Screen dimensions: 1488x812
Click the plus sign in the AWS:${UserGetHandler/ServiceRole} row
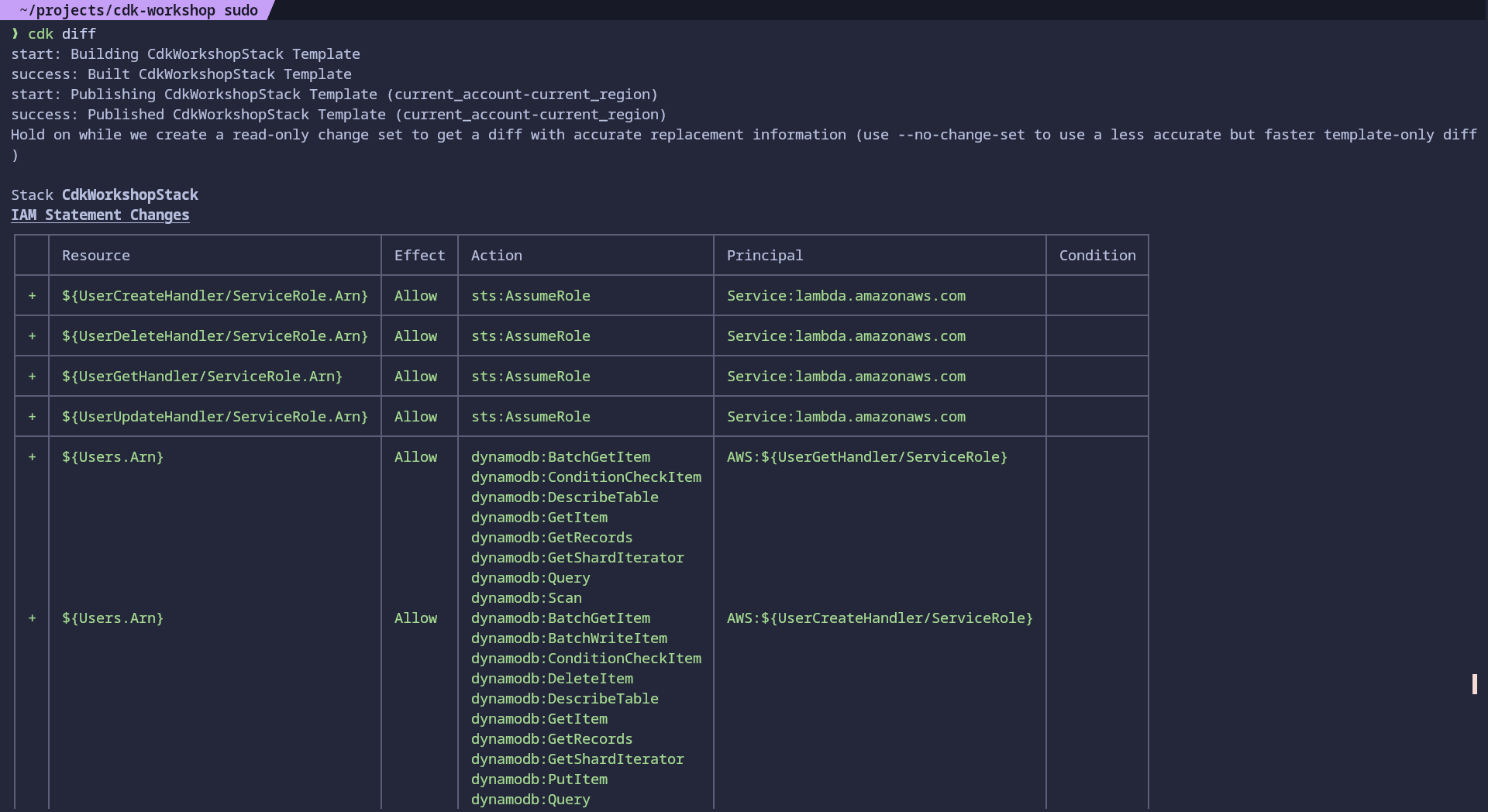click(x=32, y=457)
